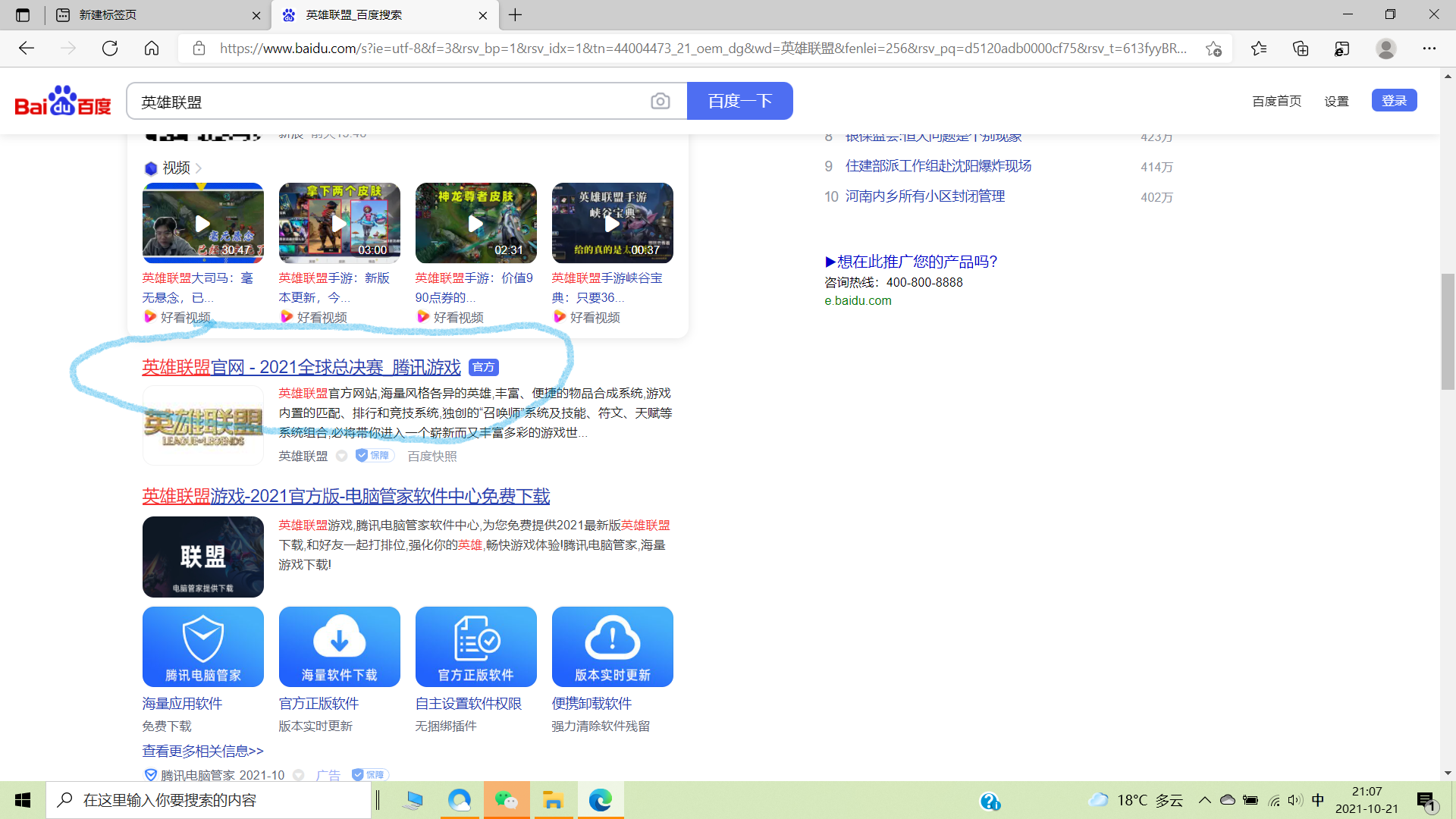Image resolution: width=1456 pixels, height=819 pixels.
Task: Open the notification center icon
Action: pos(1426,800)
